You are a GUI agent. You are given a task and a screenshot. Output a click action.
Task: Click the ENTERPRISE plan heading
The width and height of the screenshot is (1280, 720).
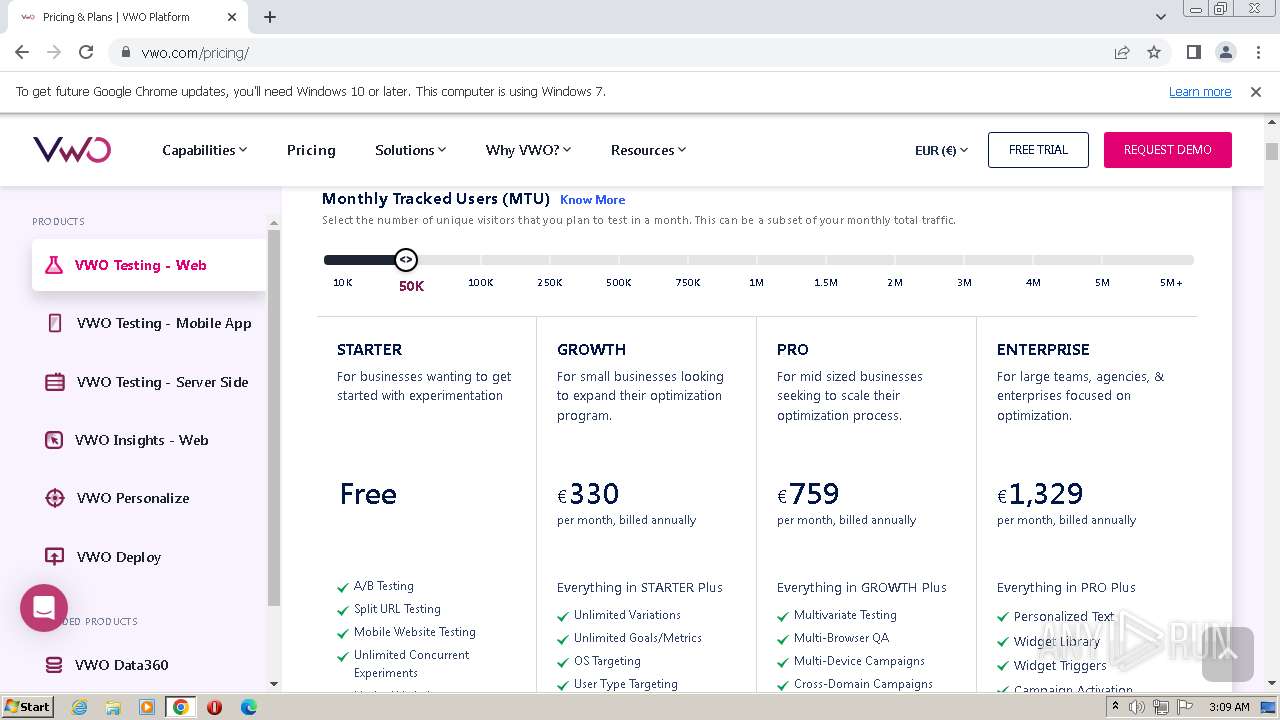tap(1043, 350)
